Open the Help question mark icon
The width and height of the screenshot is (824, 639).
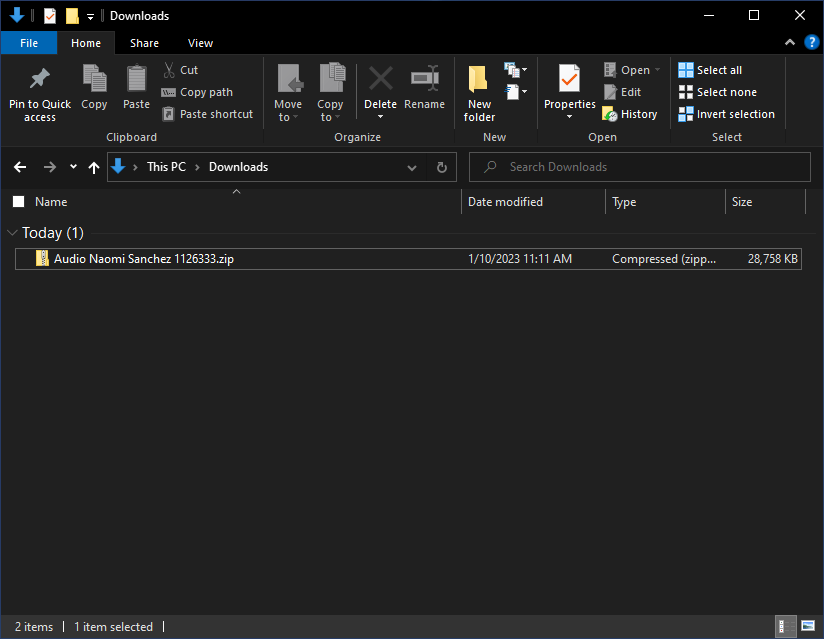tap(811, 43)
